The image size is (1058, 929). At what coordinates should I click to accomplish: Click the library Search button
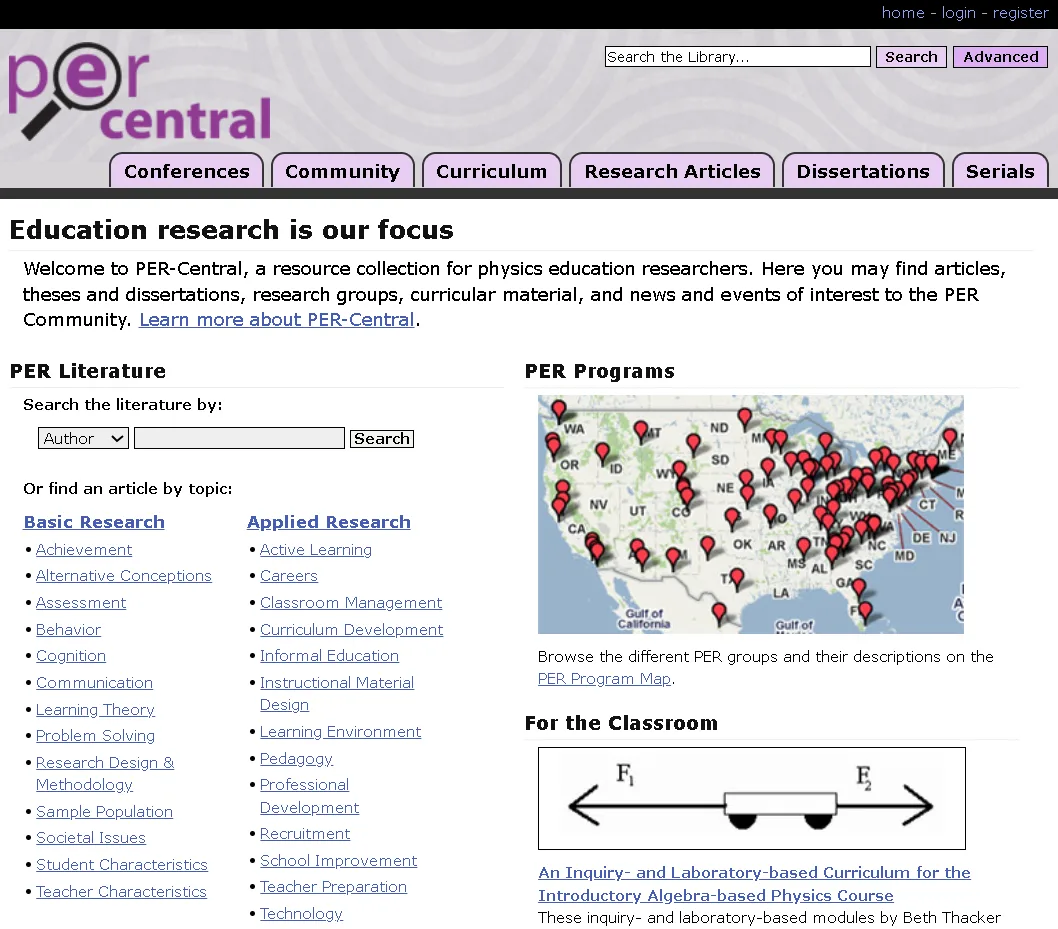tap(910, 56)
